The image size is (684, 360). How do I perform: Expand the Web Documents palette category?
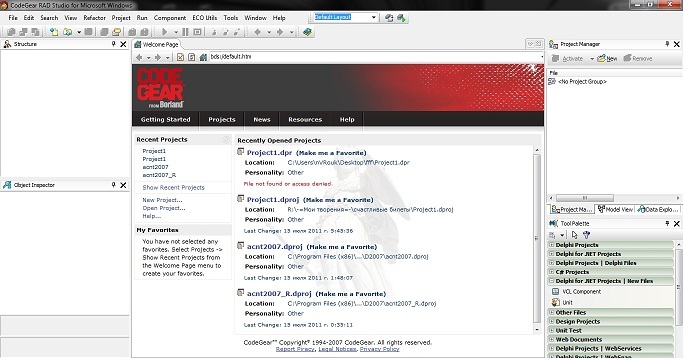pyautogui.click(x=551, y=339)
